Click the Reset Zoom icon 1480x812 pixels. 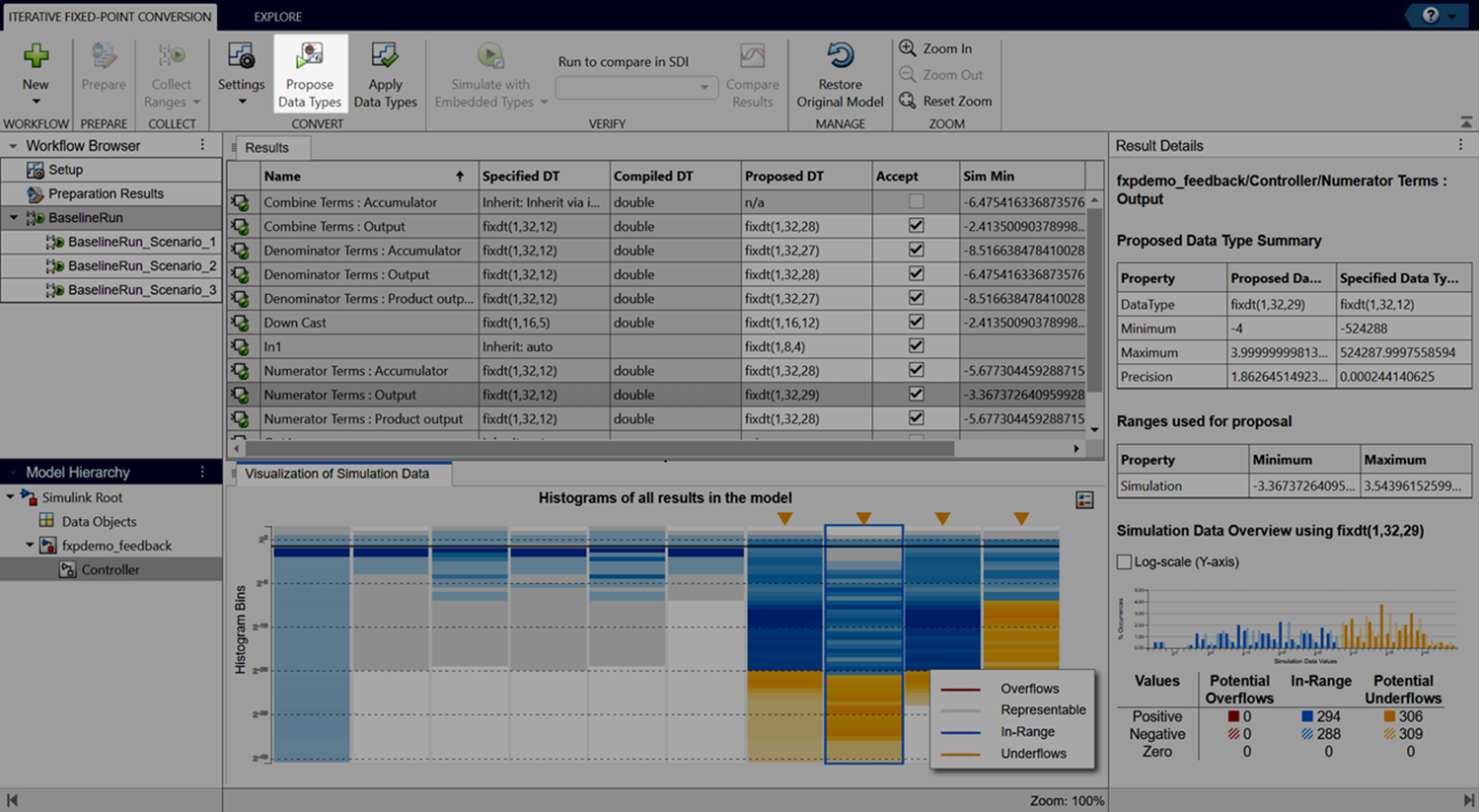pos(908,101)
